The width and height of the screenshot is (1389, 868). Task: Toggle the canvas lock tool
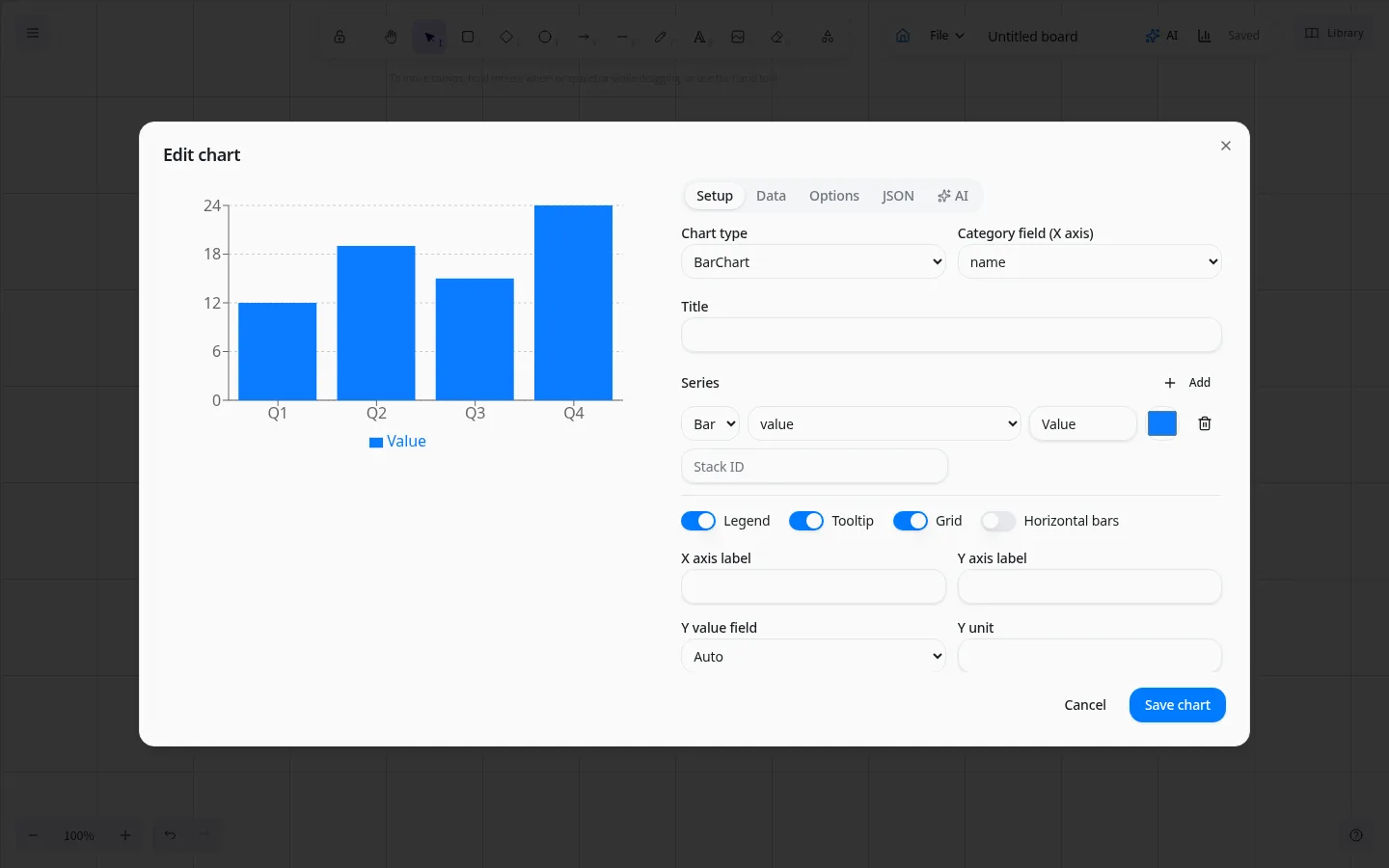(x=340, y=37)
